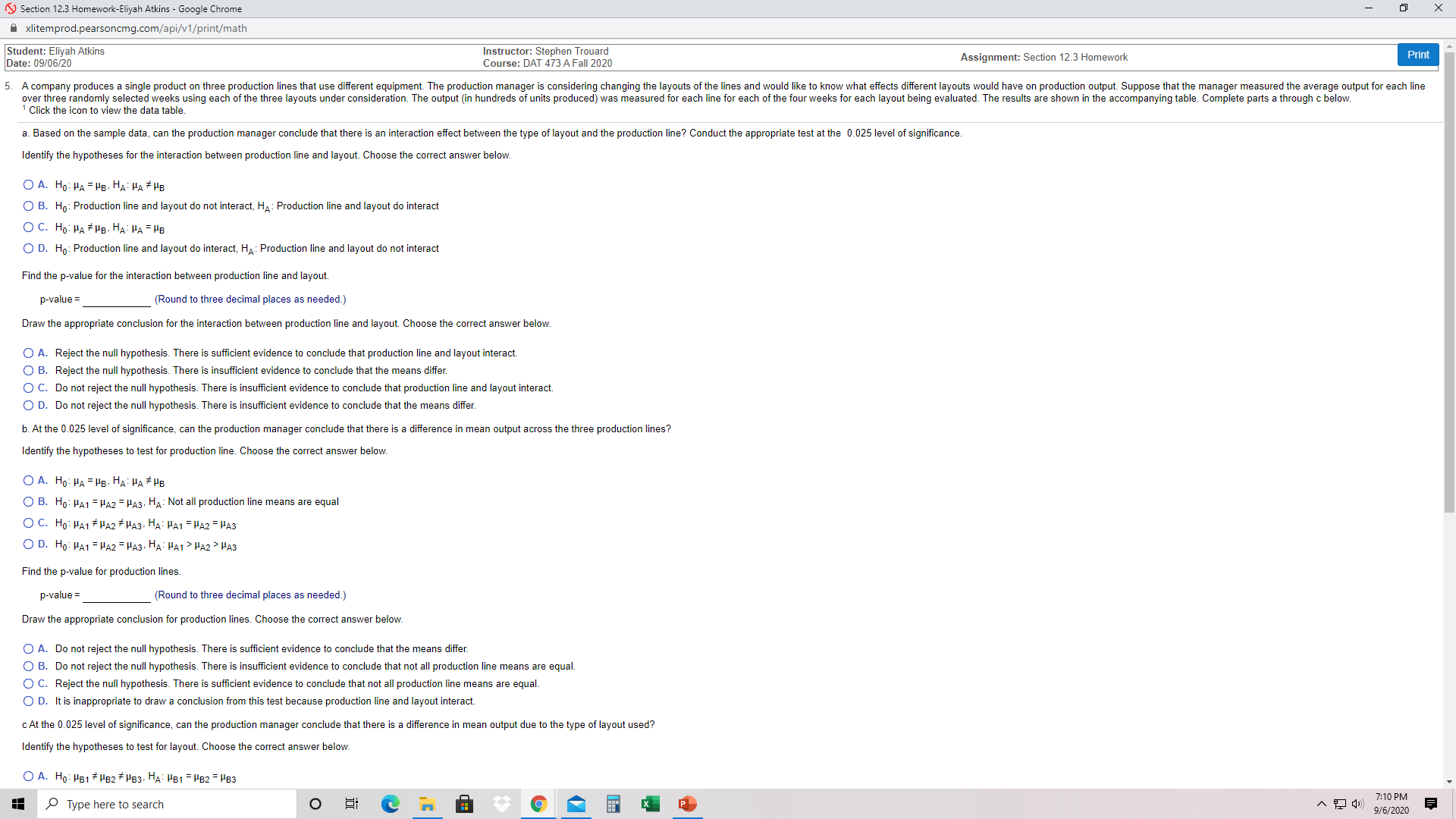This screenshot has width=1456, height=819.
Task: Open Dropbox from the taskbar
Action: point(501,804)
